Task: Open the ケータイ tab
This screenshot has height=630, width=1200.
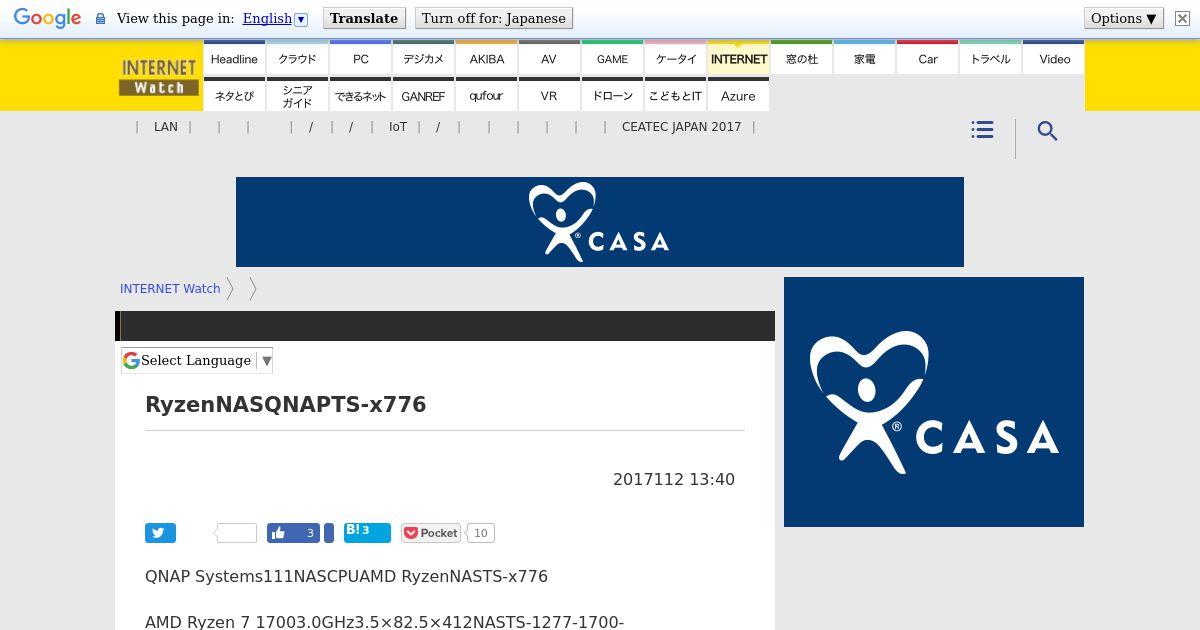Action: [676, 59]
